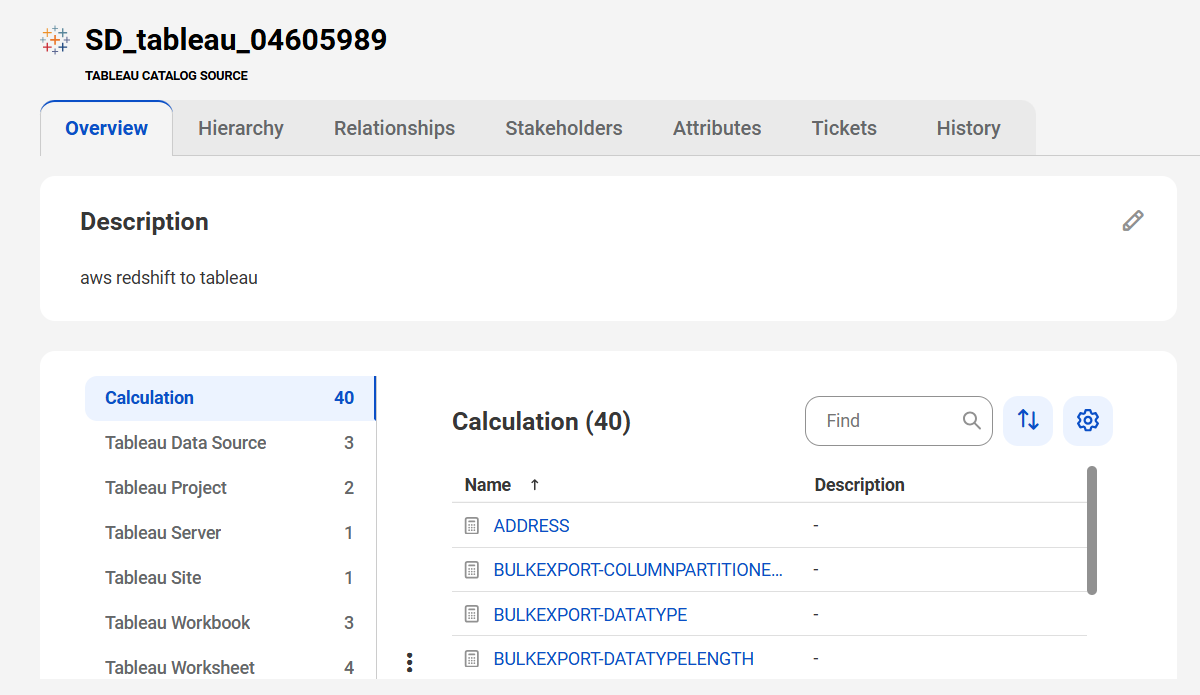Viewport: 1200px width, 695px height.
Task: Click the 'TABLEAU CATALOG SOURCE' label
Action: (x=167, y=76)
